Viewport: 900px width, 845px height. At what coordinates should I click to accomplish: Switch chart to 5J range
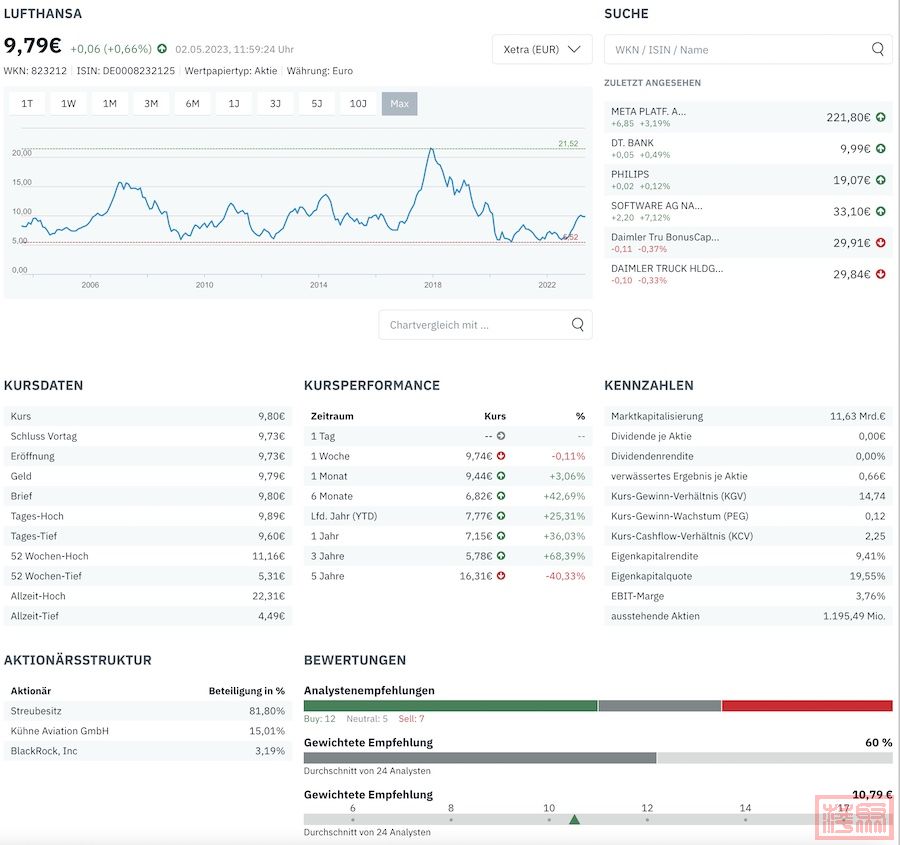[x=316, y=104]
